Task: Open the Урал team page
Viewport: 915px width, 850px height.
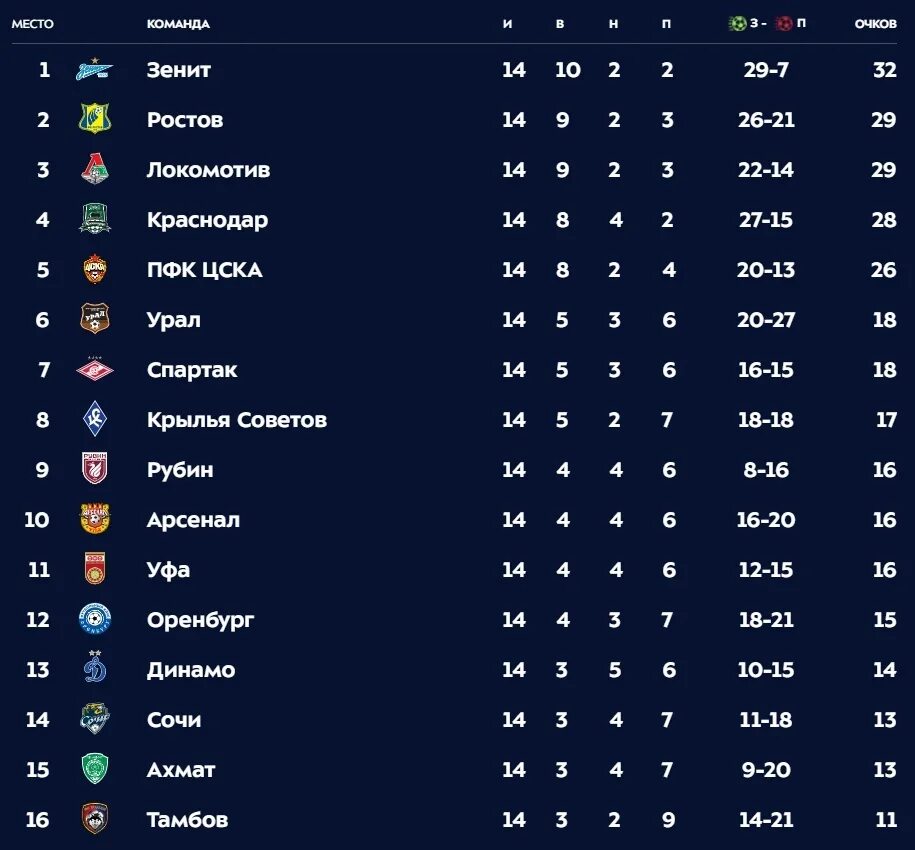Action: [174, 320]
